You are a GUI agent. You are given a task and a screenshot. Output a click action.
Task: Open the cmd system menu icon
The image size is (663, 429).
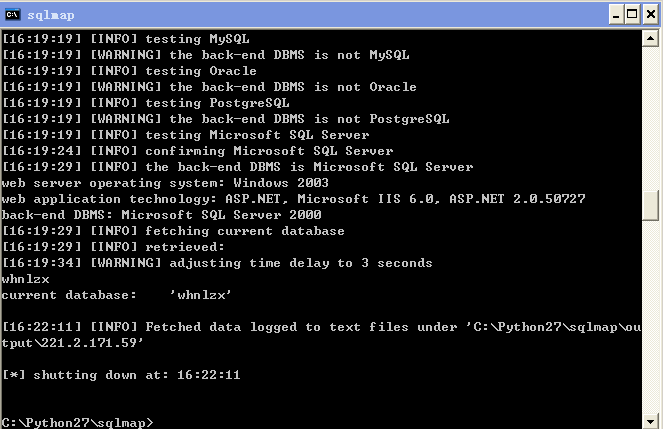[12, 15]
